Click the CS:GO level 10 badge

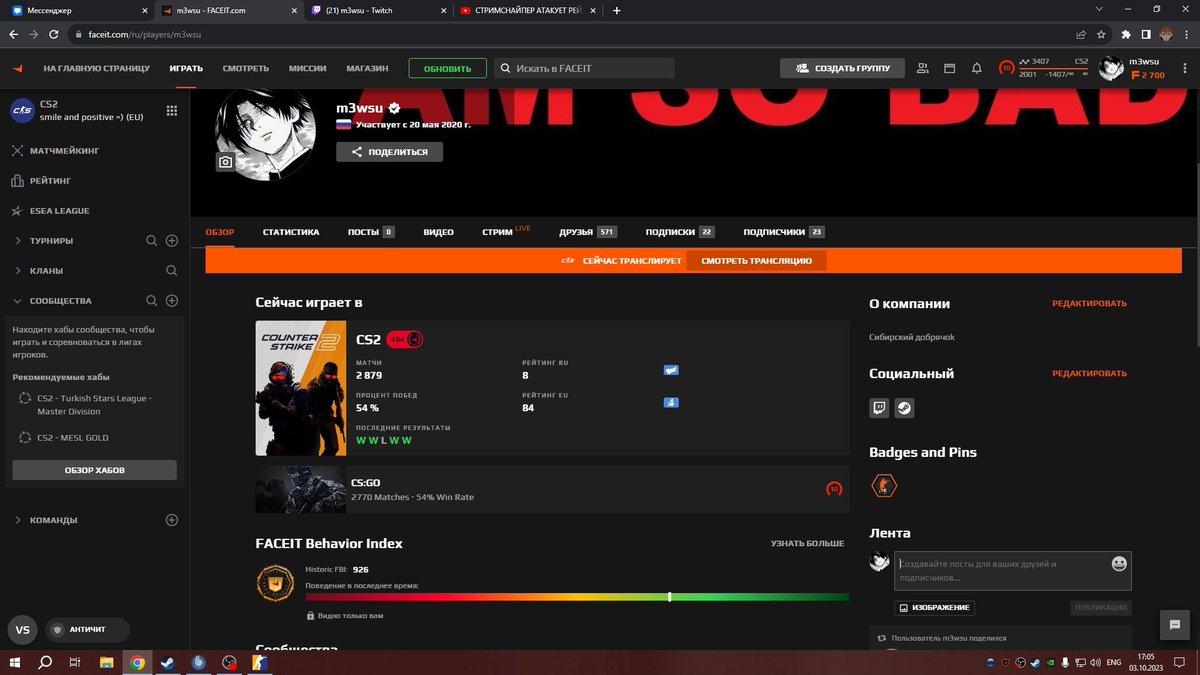[x=834, y=489]
